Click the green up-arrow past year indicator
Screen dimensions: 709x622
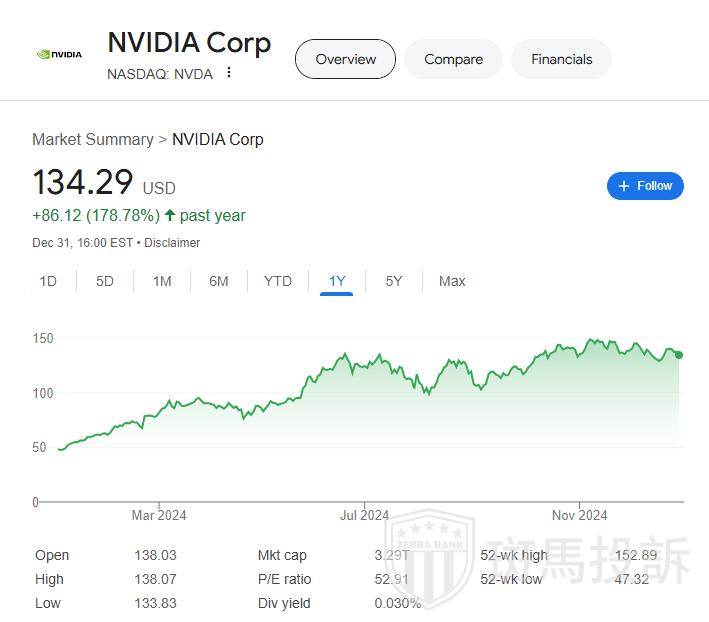[x=169, y=215]
